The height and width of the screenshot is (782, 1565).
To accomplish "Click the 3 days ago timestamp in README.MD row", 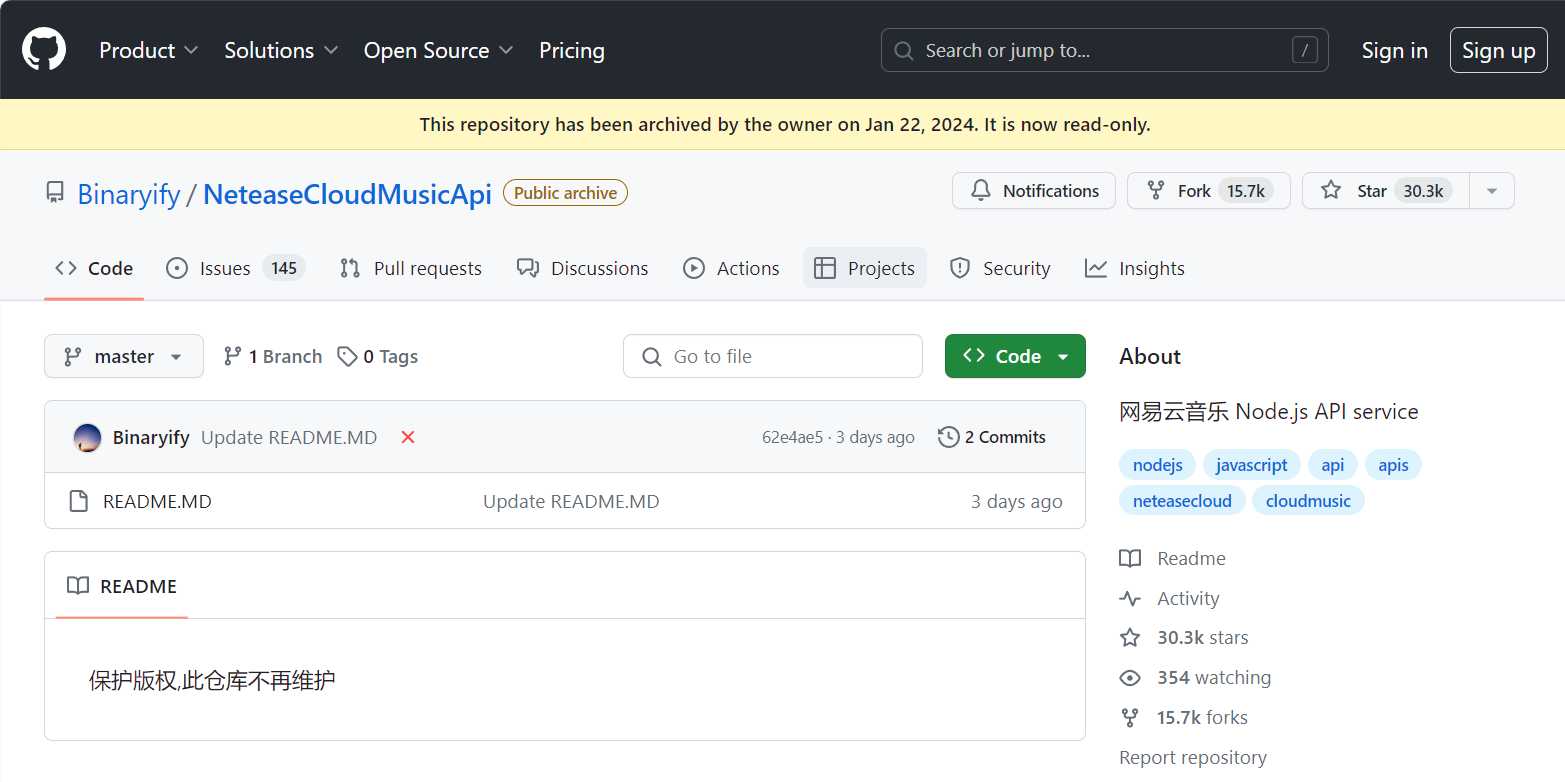I will [x=1016, y=501].
